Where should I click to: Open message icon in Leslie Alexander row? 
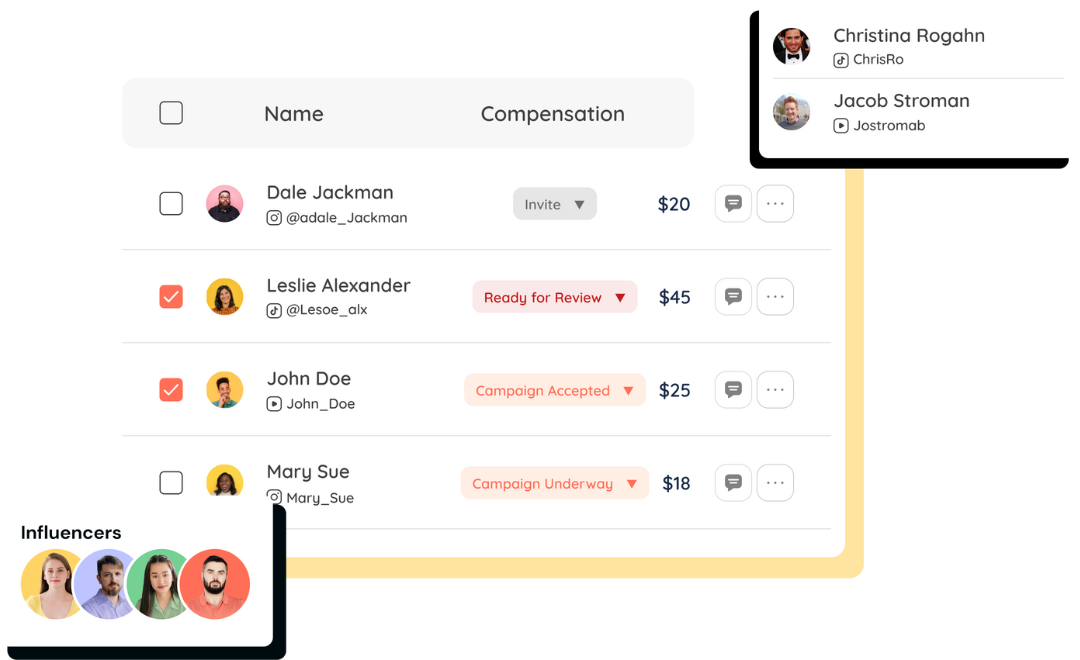(733, 297)
